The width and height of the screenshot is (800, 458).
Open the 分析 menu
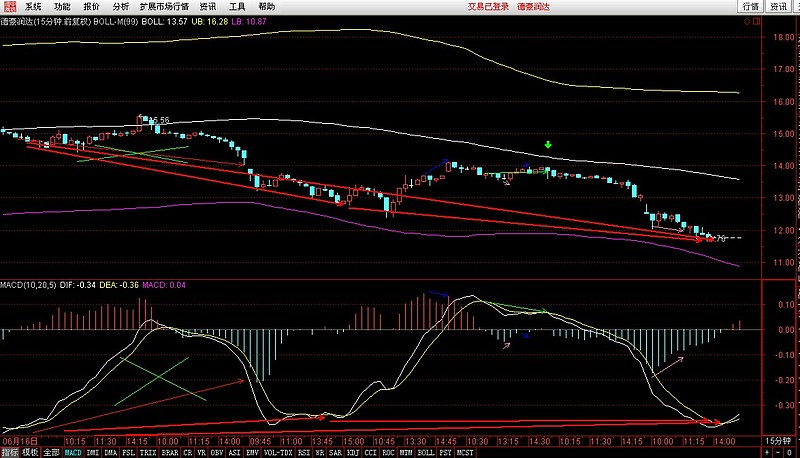coord(120,7)
